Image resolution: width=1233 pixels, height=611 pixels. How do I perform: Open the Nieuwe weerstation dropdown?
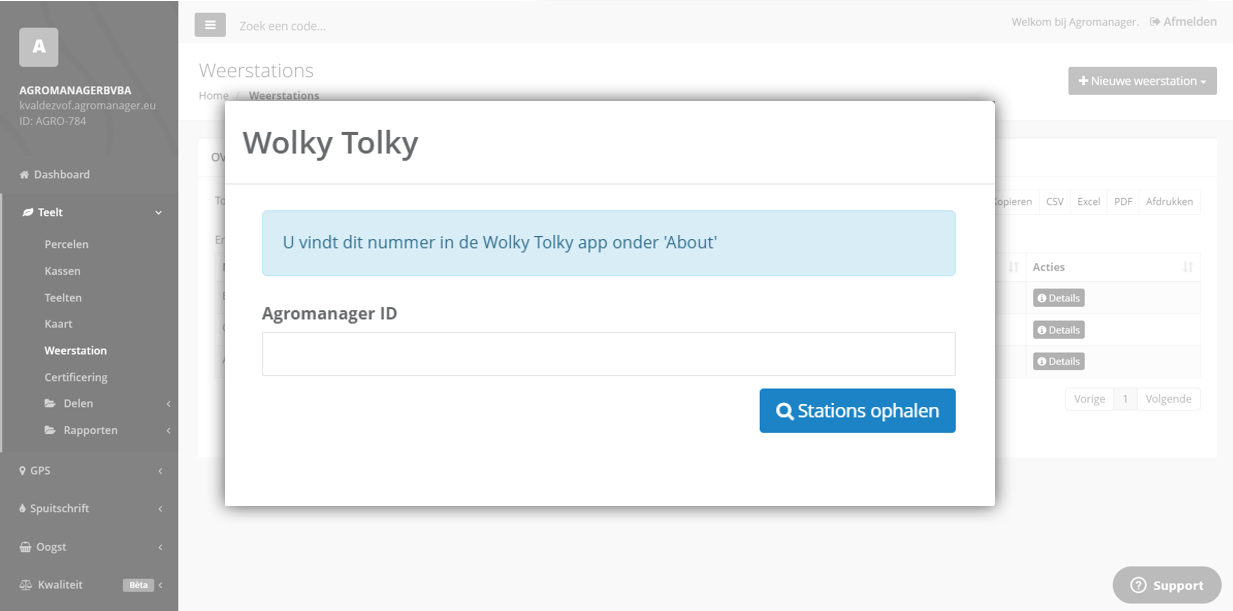coord(1142,81)
